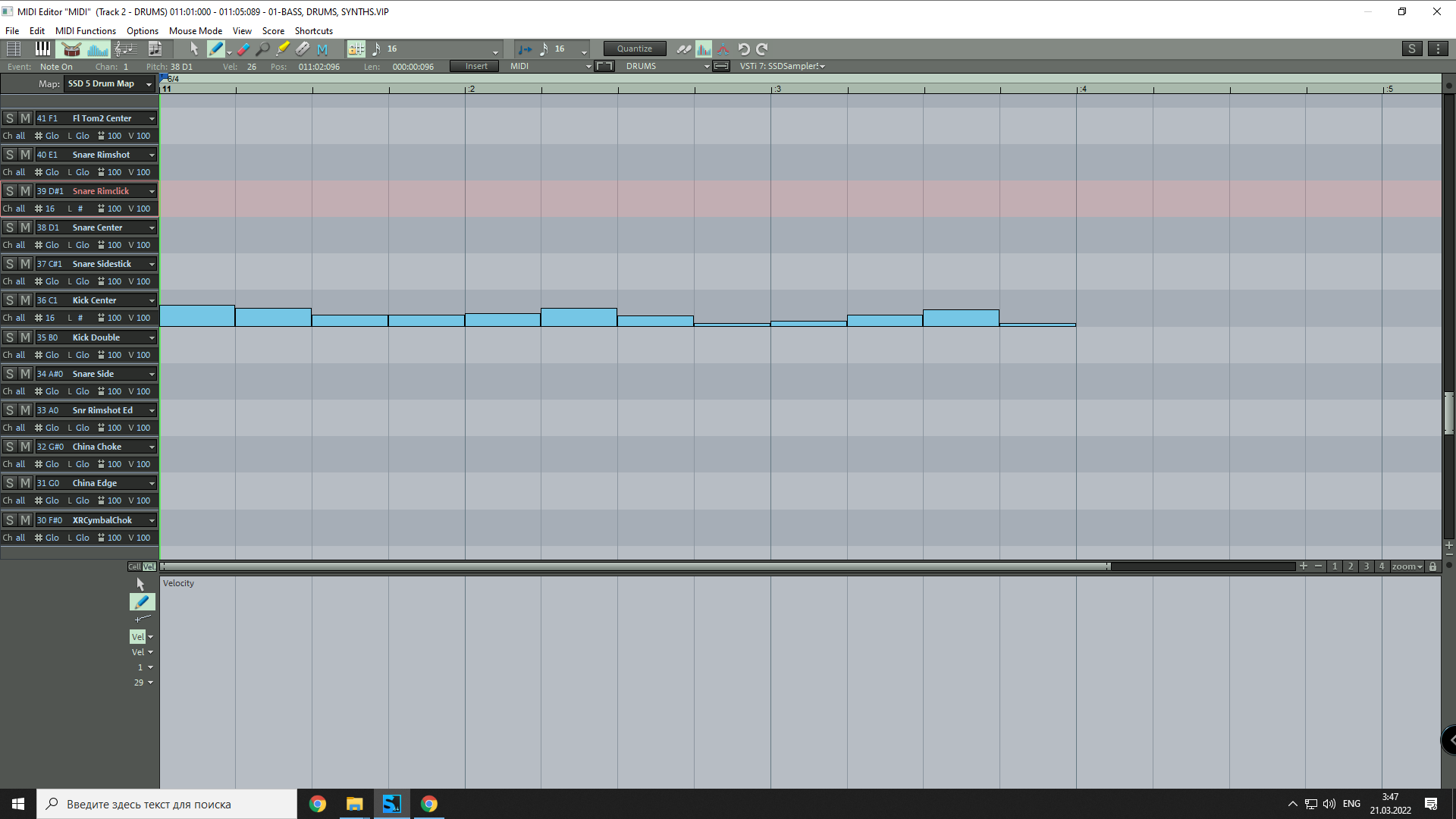Open the Kick Center name dropdown arrow

coord(152,301)
